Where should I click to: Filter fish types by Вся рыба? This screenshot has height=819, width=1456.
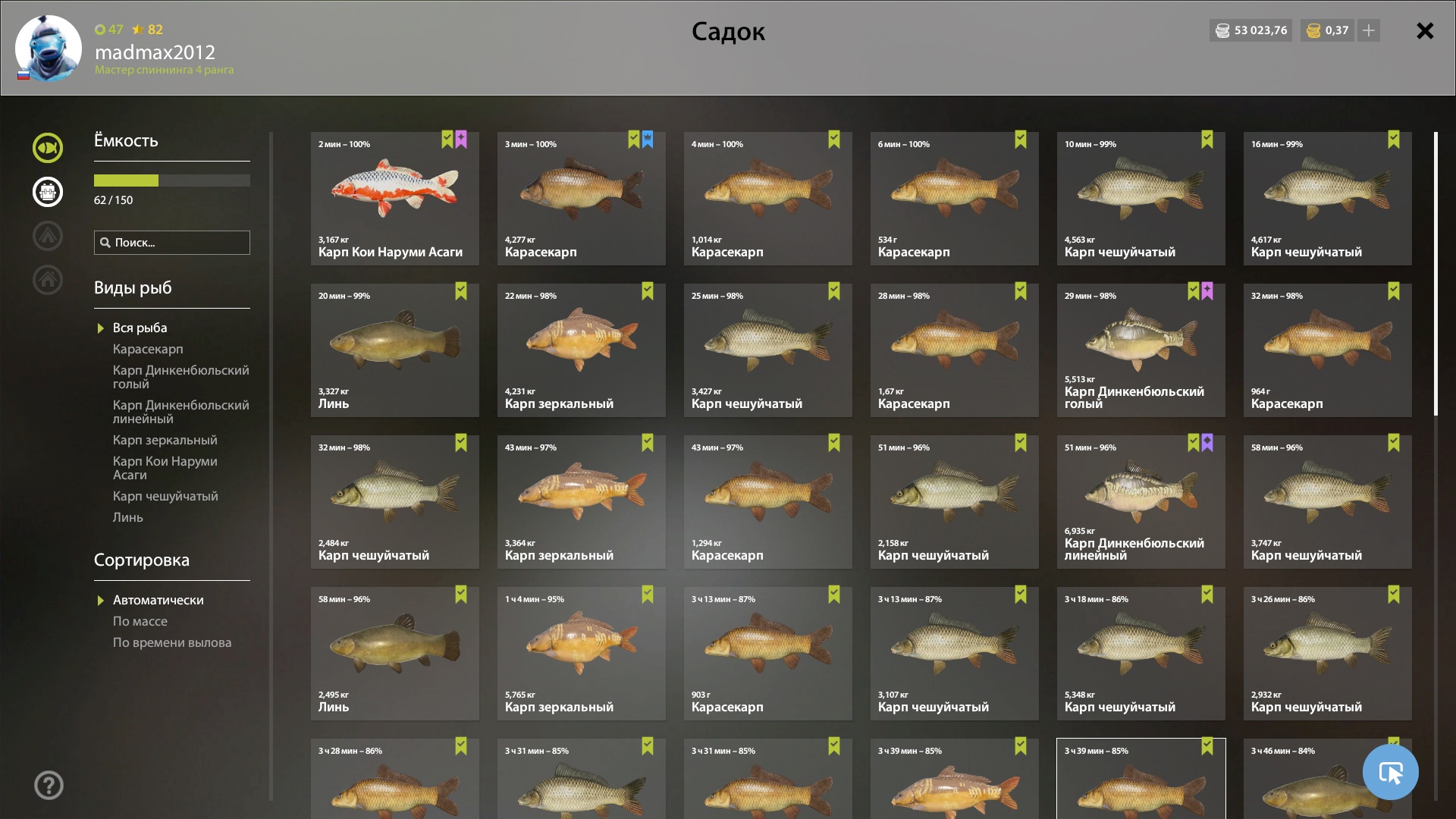(140, 328)
